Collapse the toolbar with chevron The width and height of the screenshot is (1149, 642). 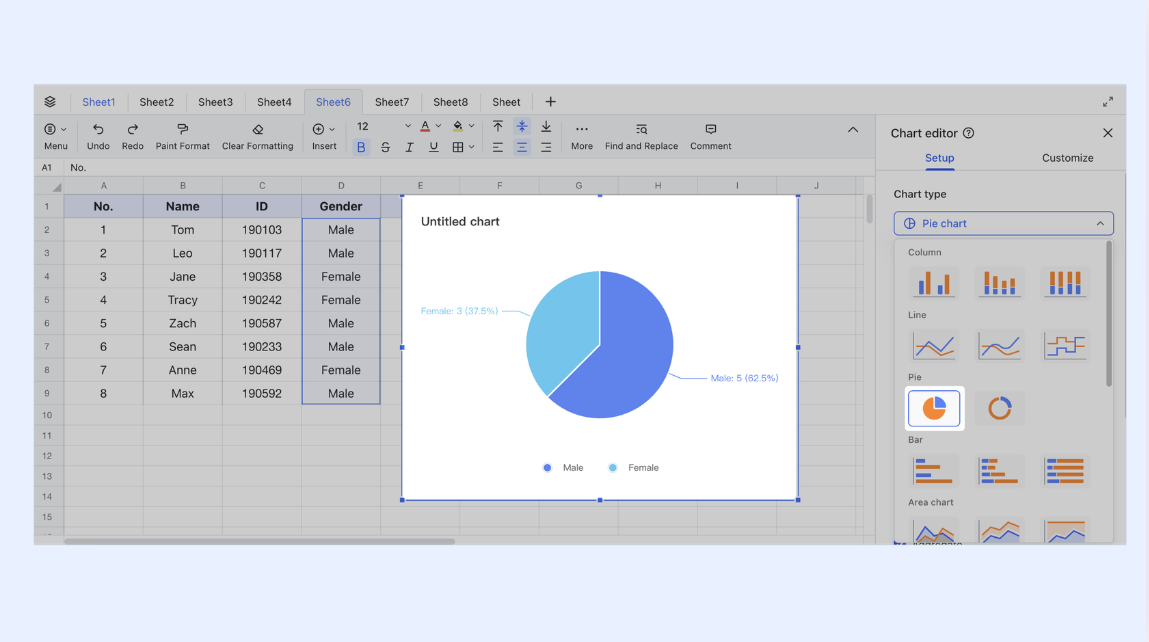853,130
